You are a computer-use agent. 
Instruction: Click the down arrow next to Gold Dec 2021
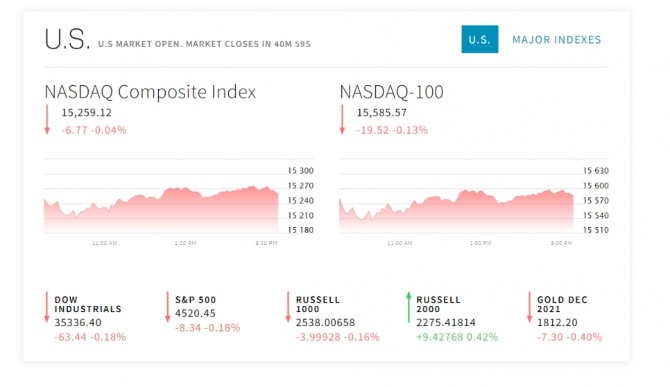(529, 307)
